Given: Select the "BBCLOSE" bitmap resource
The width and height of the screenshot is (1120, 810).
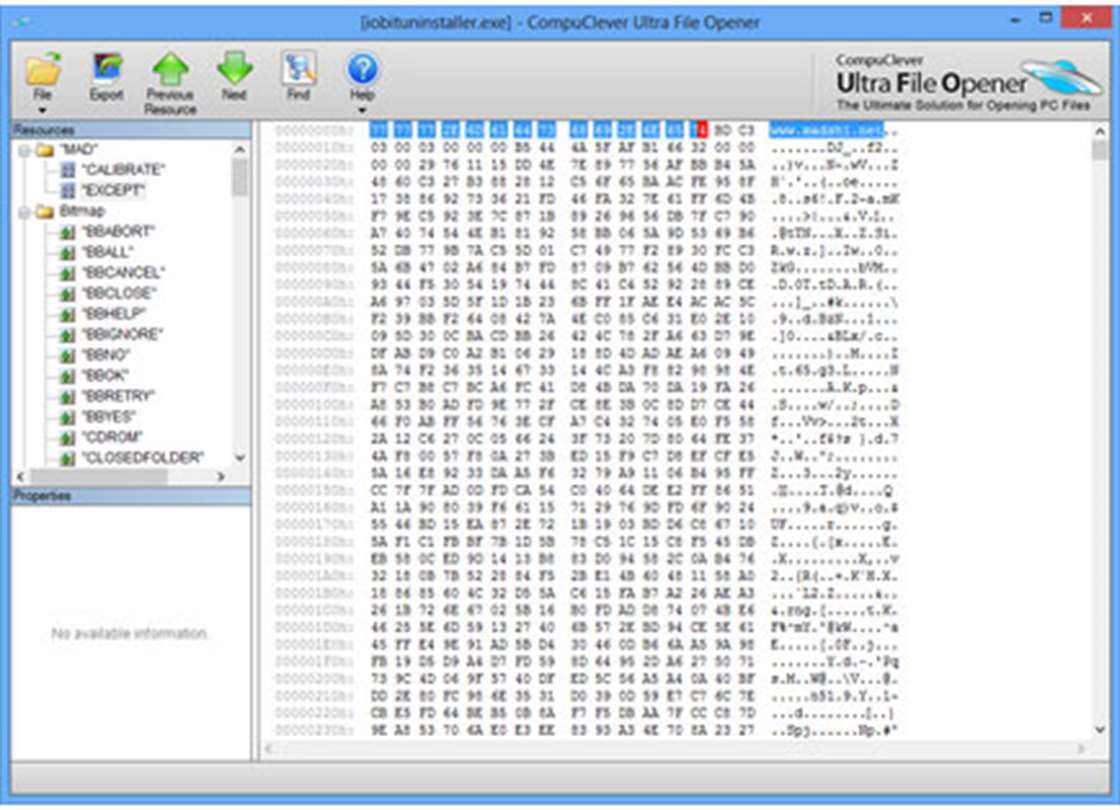Looking at the screenshot, I should 119,294.
